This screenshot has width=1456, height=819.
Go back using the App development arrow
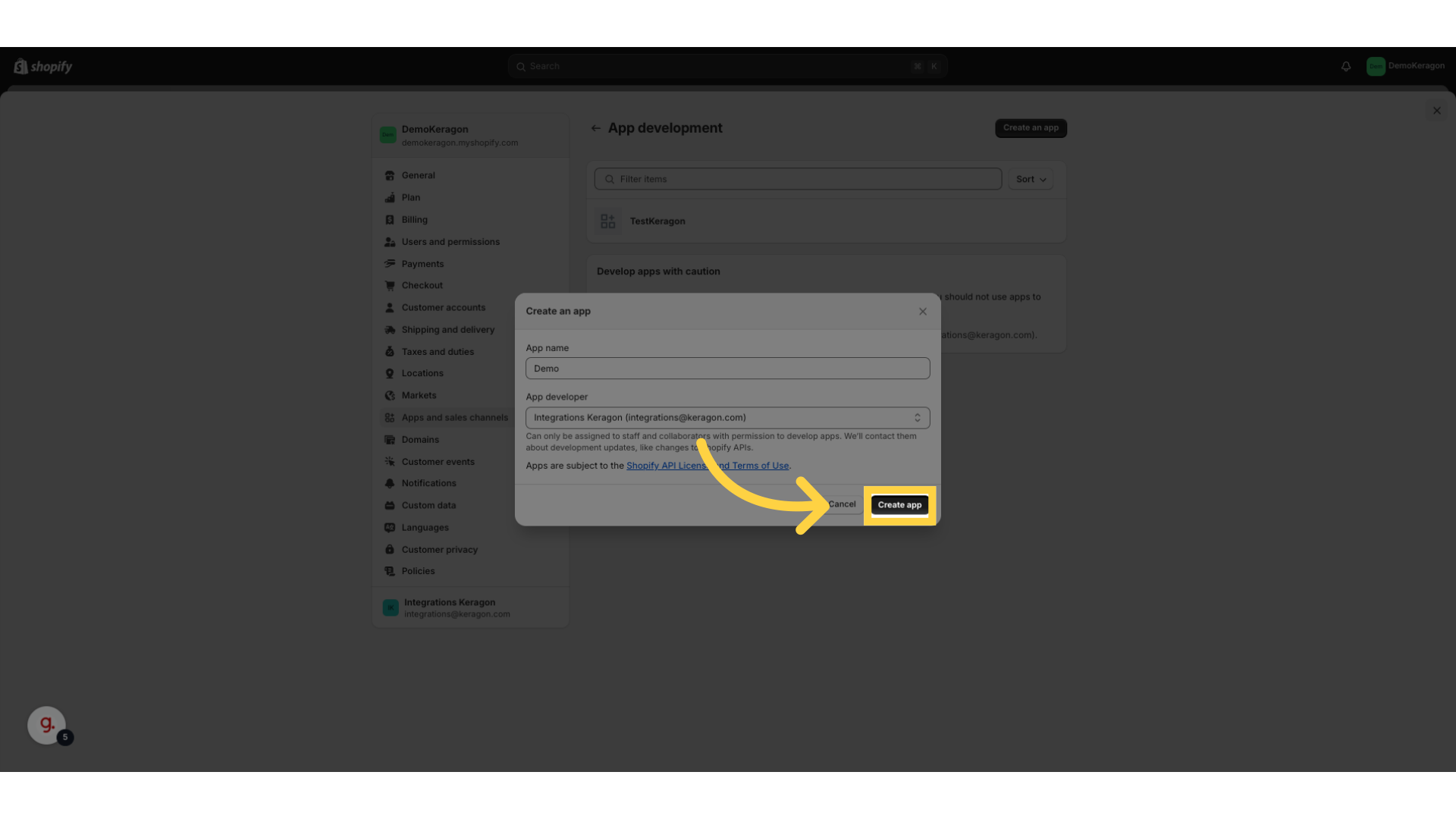pos(595,128)
